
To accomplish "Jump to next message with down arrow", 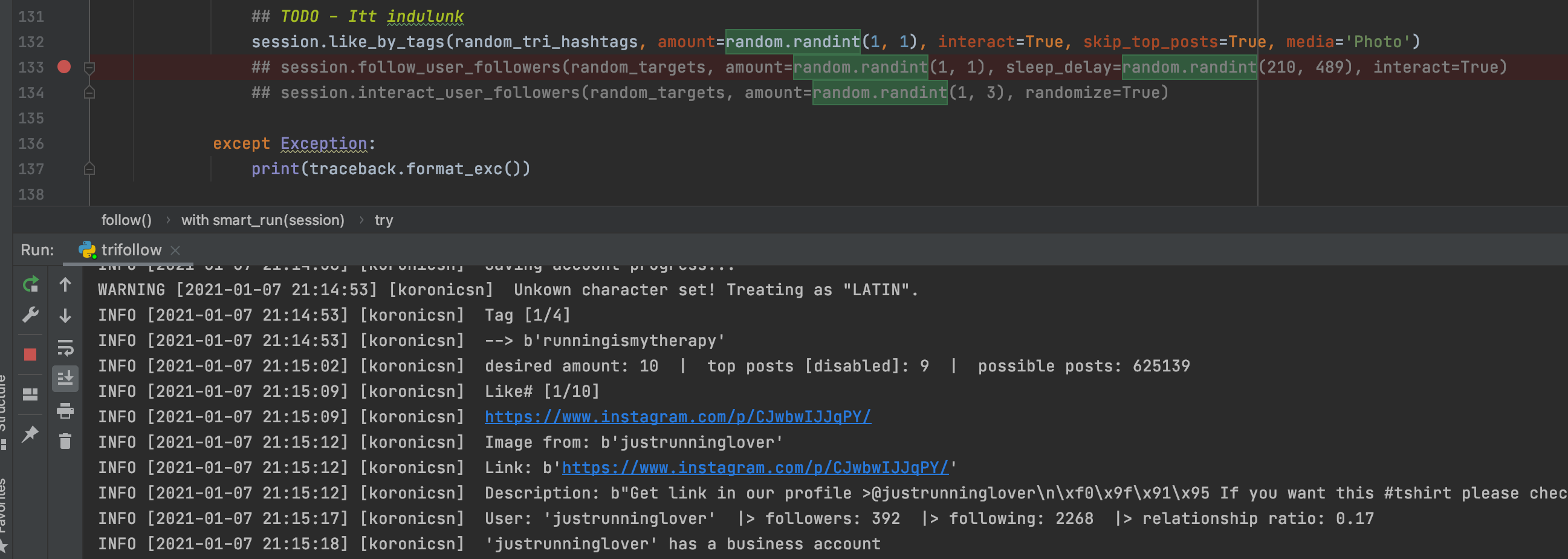I will pyautogui.click(x=65, y=316).
